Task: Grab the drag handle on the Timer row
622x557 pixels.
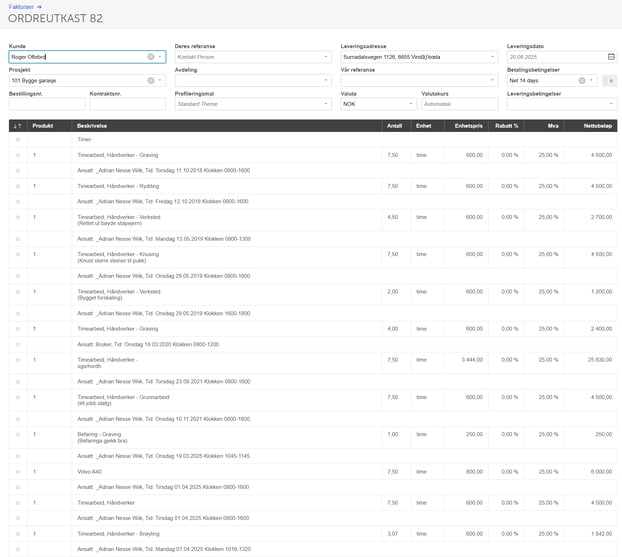Action: click(17, 140)
